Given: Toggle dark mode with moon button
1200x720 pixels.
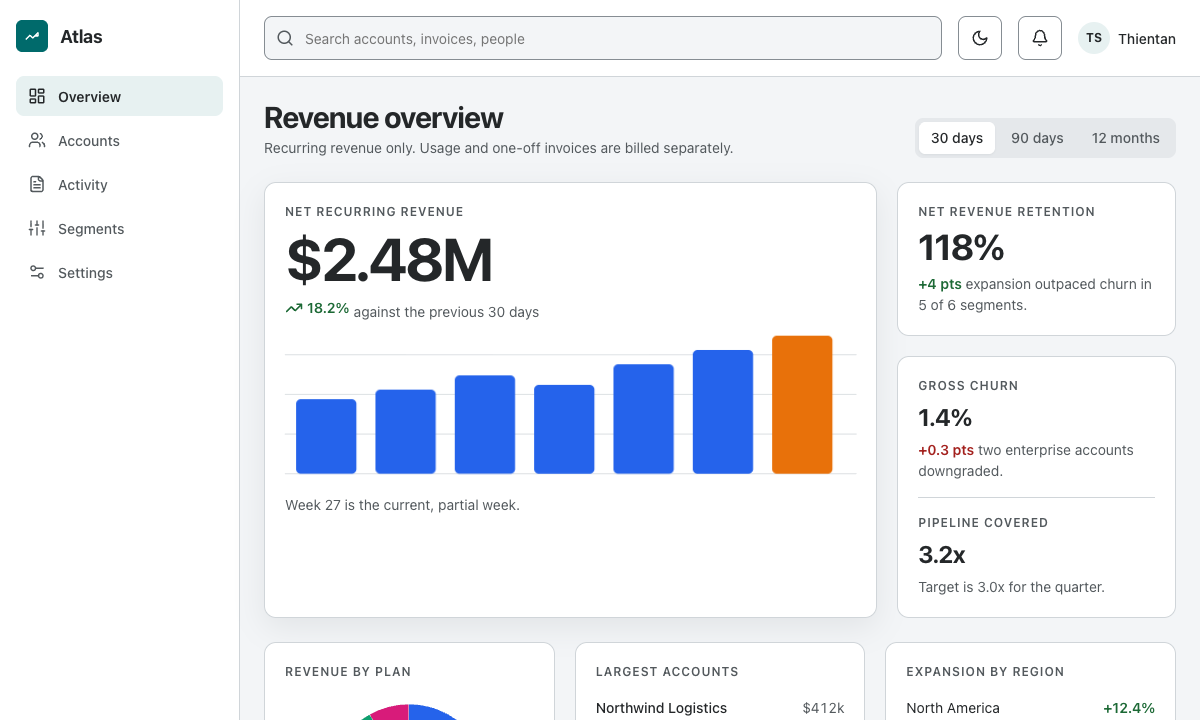Looking at the screenshot, I should (x=980, y=38).
